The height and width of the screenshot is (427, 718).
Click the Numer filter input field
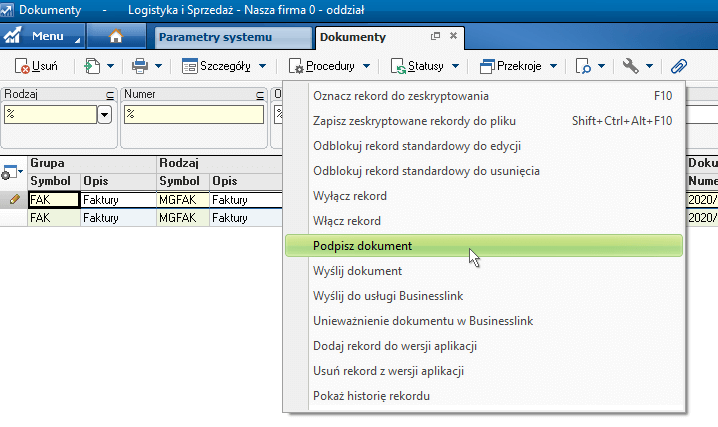pyautogui.click(x=194, y=114)
